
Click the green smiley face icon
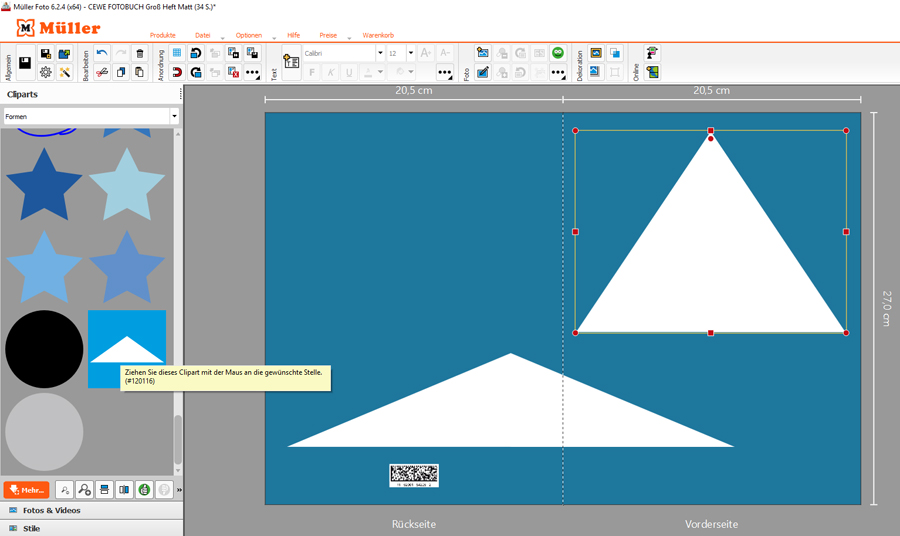(x=558, y=53)
